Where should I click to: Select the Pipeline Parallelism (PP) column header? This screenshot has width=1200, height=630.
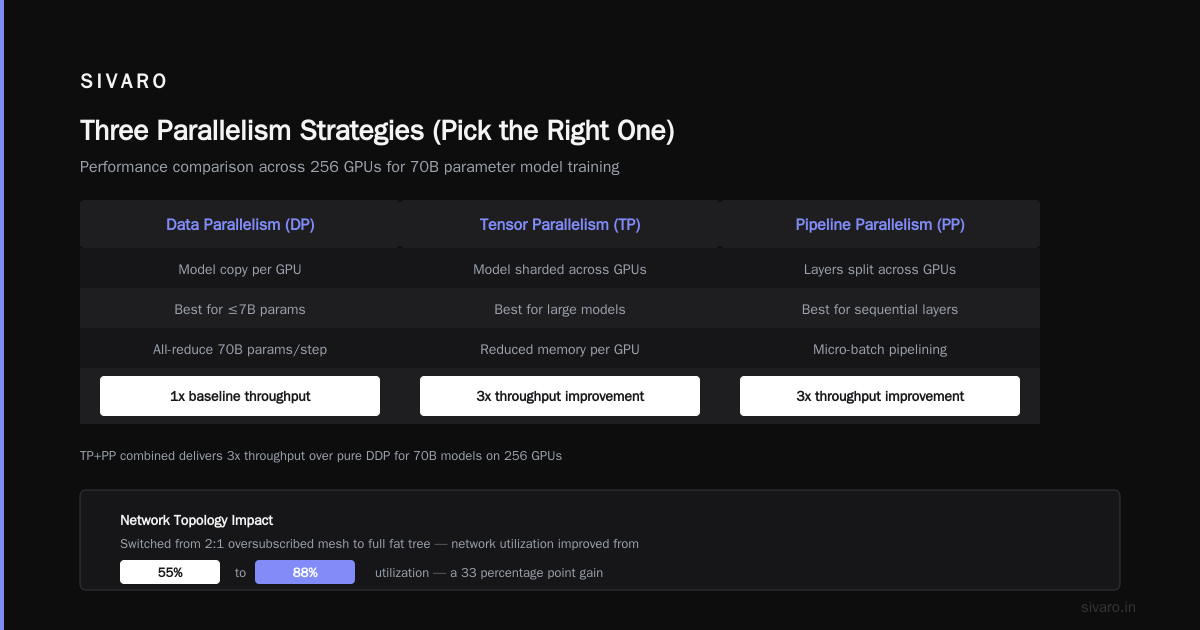click(x=880, y=224)
